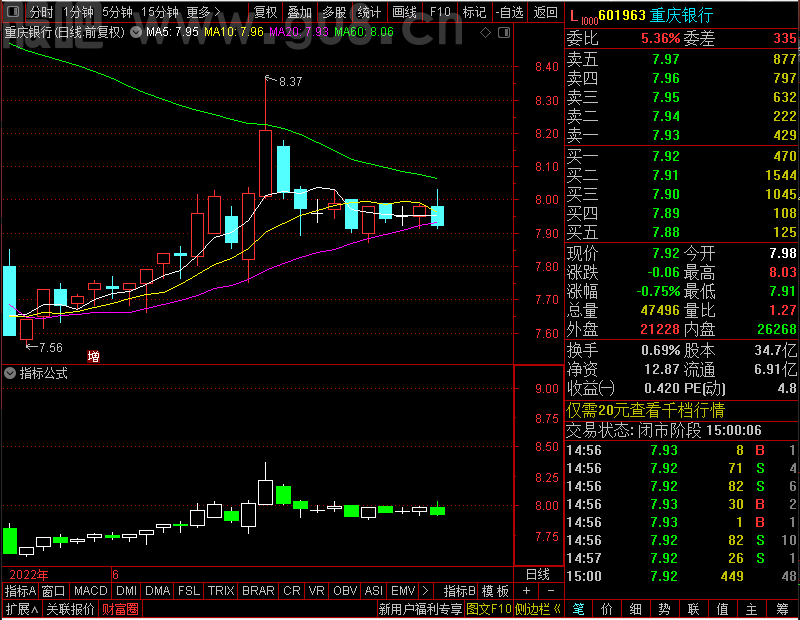Toggle the panel layout icon at top-left
The height and width of the screenshot is (620, 800).
[13, 11]
